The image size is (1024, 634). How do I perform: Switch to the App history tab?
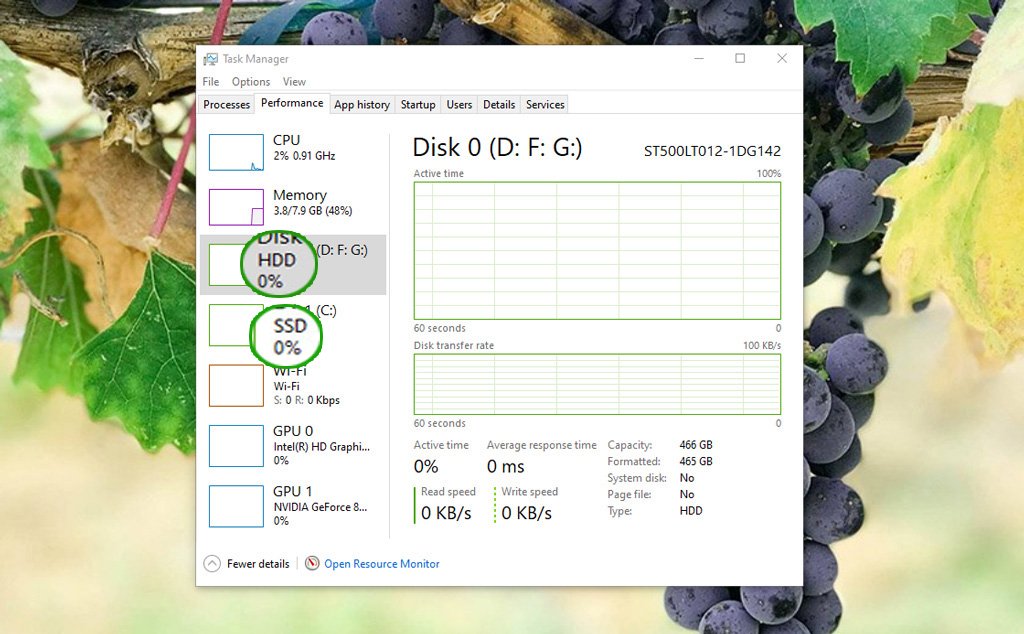pyautogui.click(x=362, y=104)
